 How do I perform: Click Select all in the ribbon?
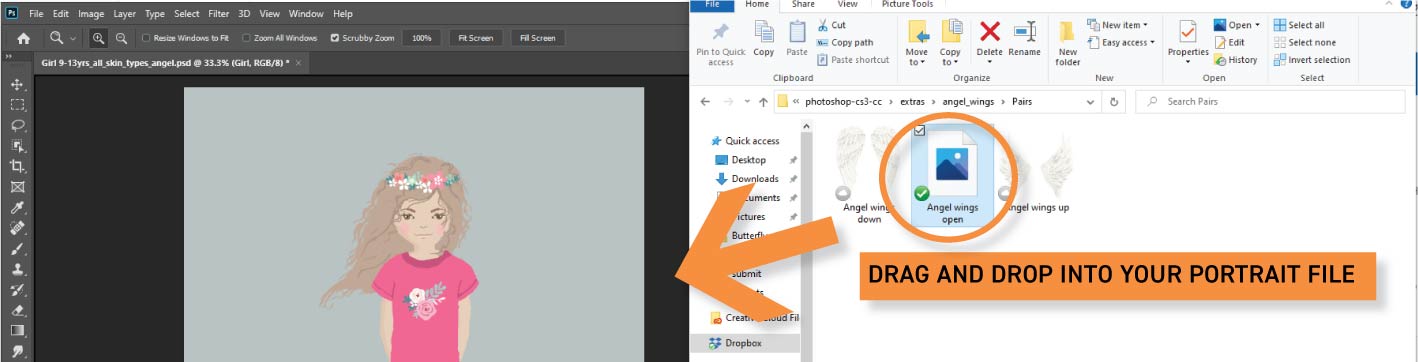1298,25
